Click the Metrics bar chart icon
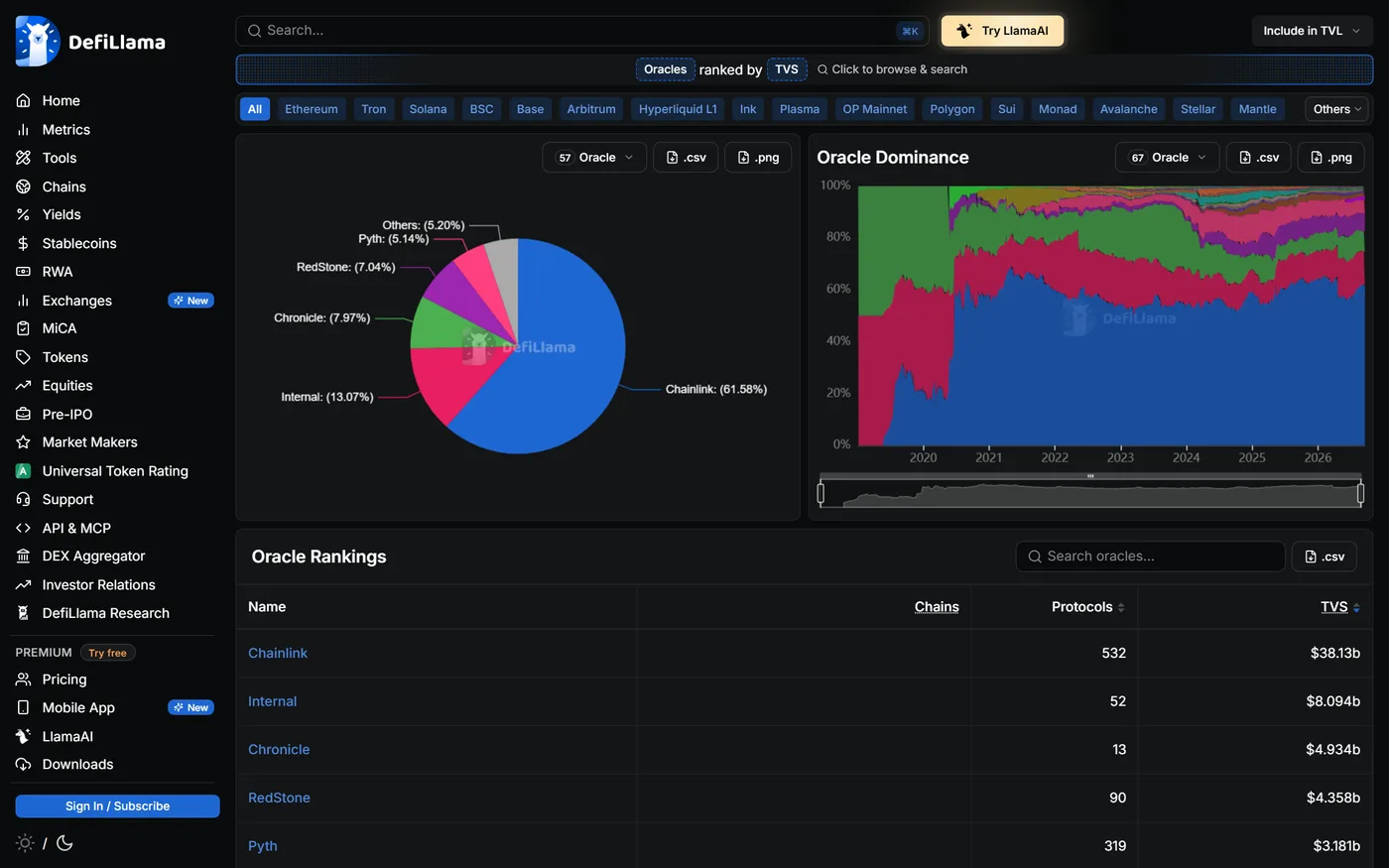Screen dimensions: 1389x868 [23, 130]
